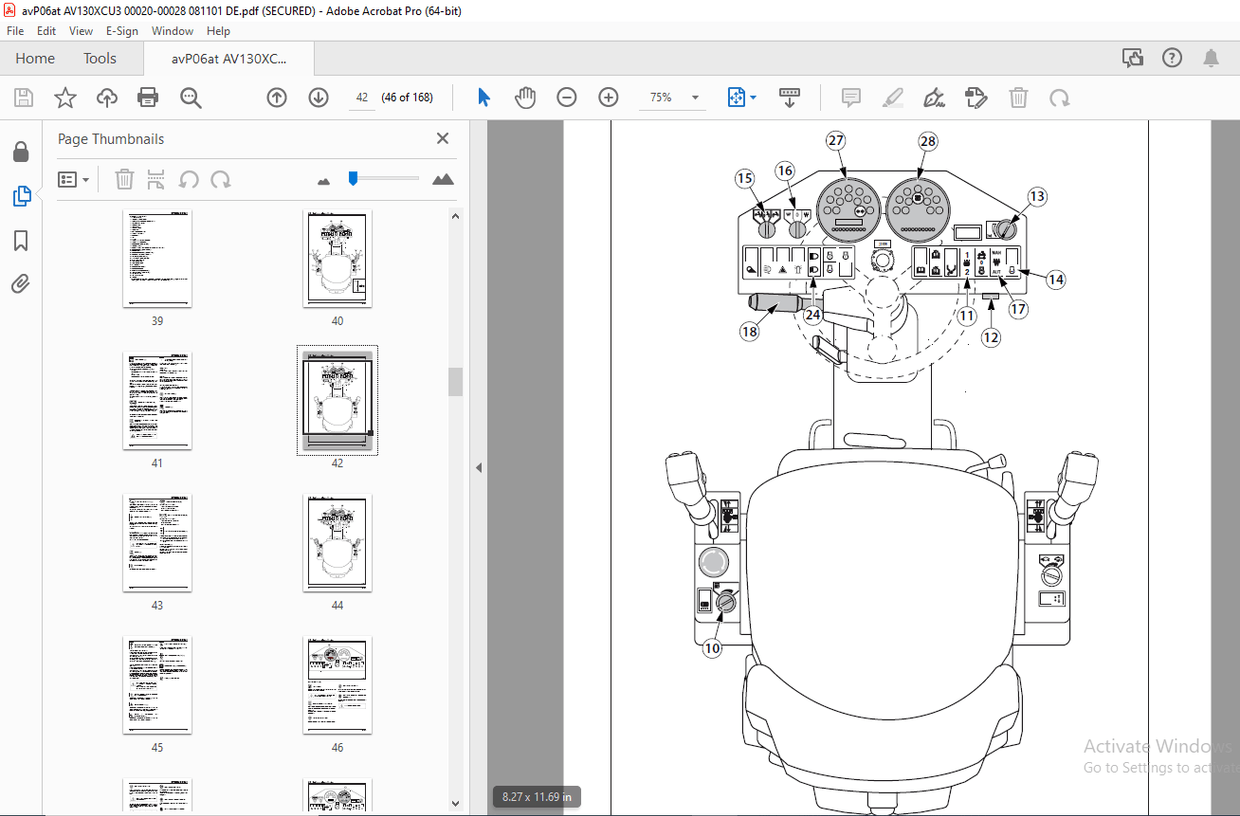Activate the arrow Selection tool
This screenshot has height=816, width=1240.
coord(484,97)
